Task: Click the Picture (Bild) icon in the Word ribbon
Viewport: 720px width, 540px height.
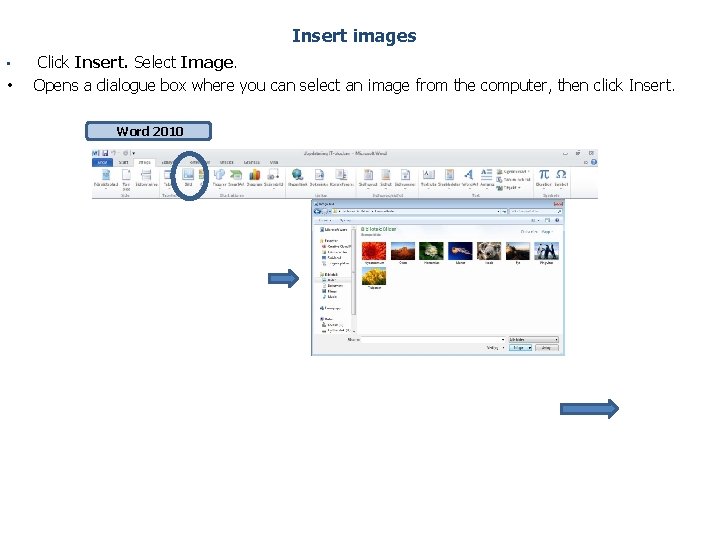Action: point(188,174)
